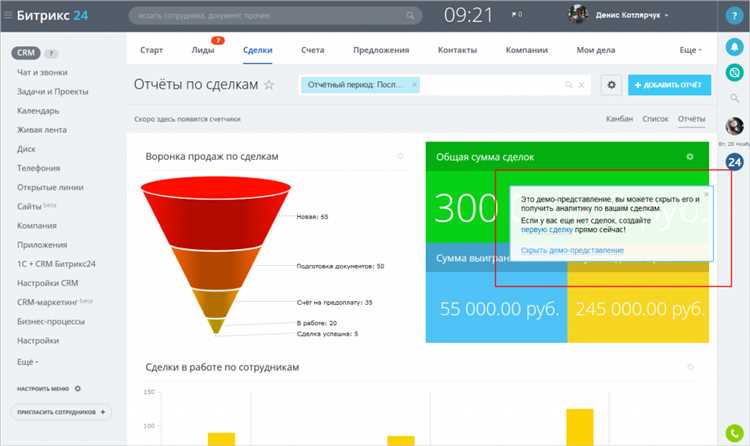Click the star beside Отчёты по сделкам

tap(269, 85)
